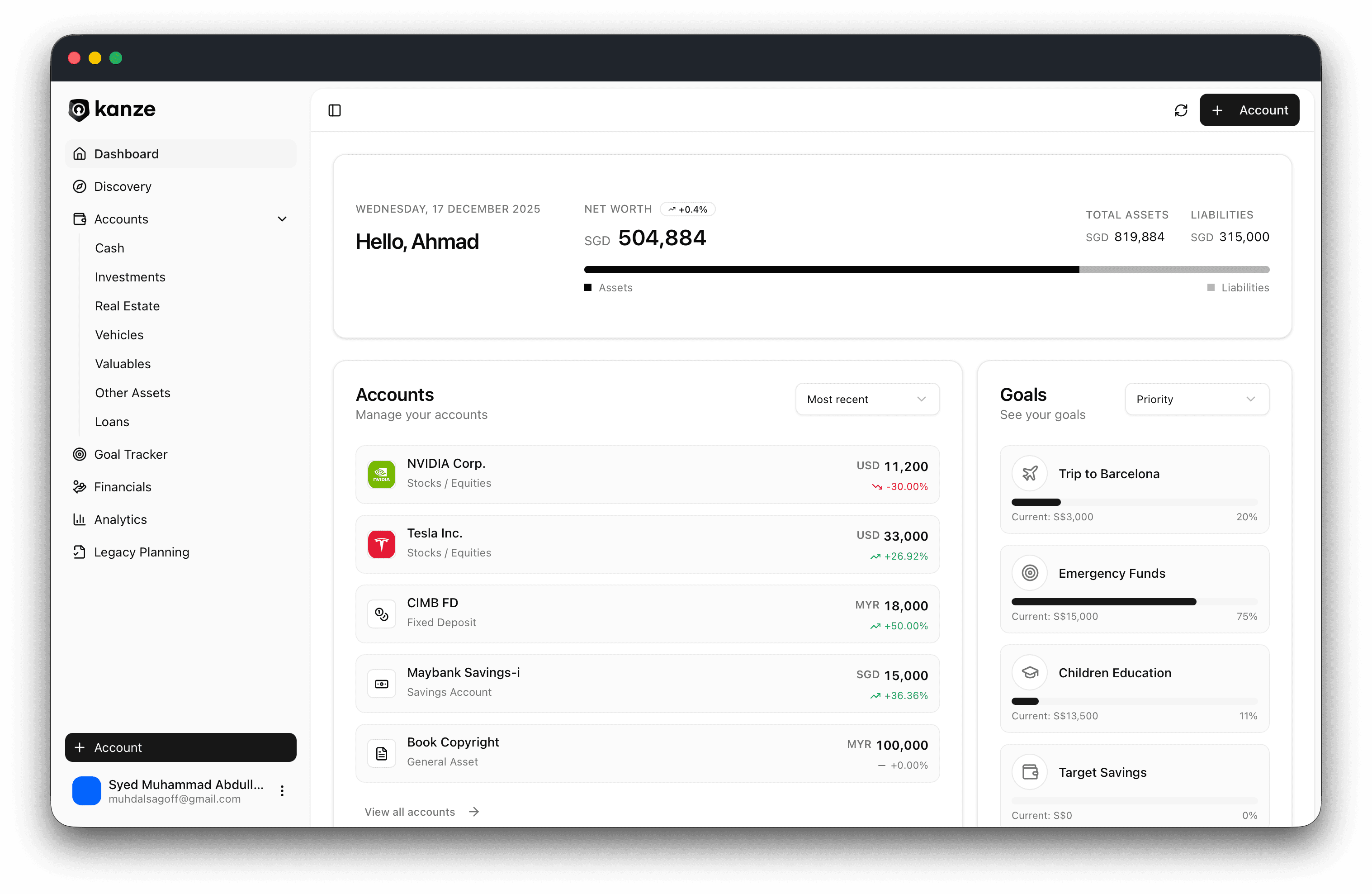Screen dimensions: 1372x894
Task: Toggle the sidebar panel icon at top
Action: tap(334, 109)
